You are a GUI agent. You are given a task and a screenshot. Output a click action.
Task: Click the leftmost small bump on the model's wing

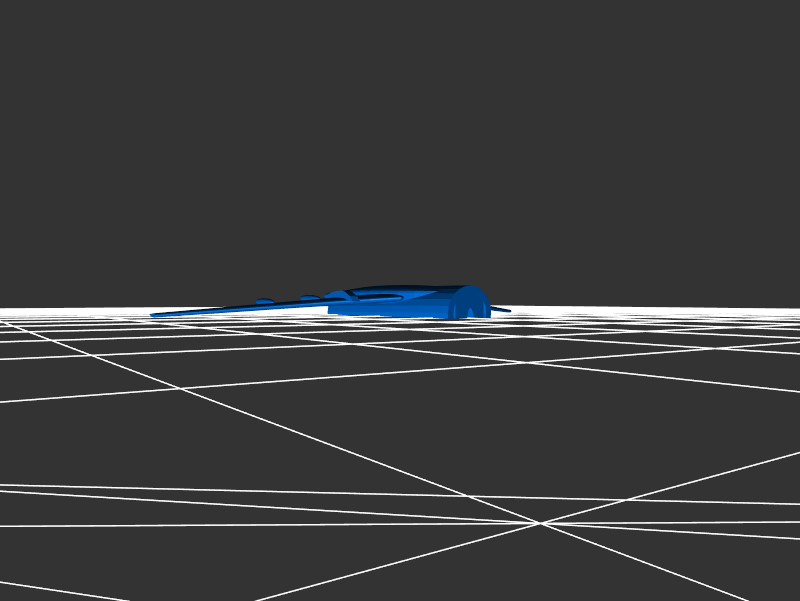(265, 300)
